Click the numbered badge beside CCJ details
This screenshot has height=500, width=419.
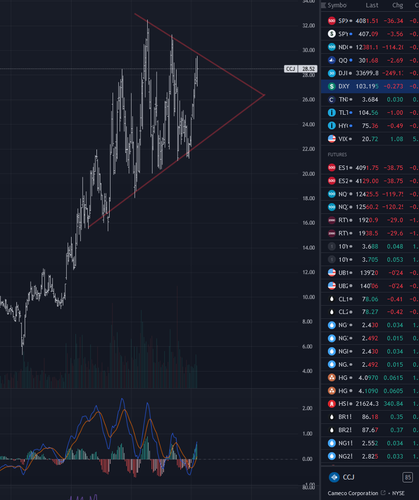coord(407,477)
